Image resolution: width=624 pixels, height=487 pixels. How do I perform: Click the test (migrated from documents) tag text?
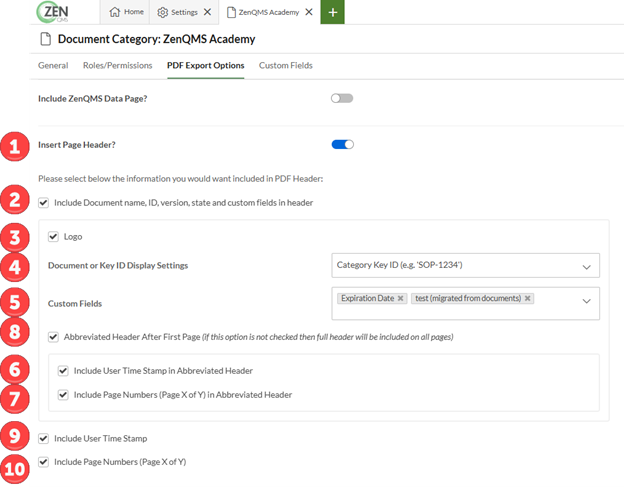click(468, 298)
